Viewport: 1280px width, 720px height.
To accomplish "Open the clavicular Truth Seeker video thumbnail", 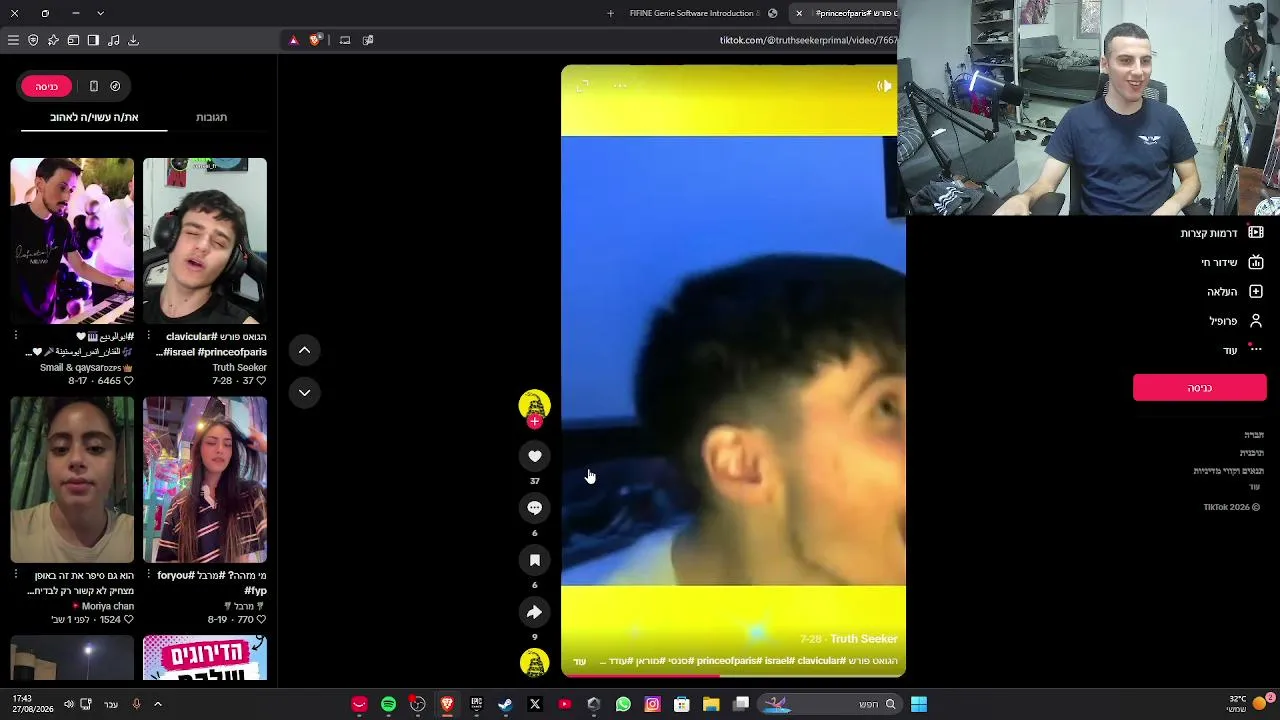I will click(x=205, y=241).
